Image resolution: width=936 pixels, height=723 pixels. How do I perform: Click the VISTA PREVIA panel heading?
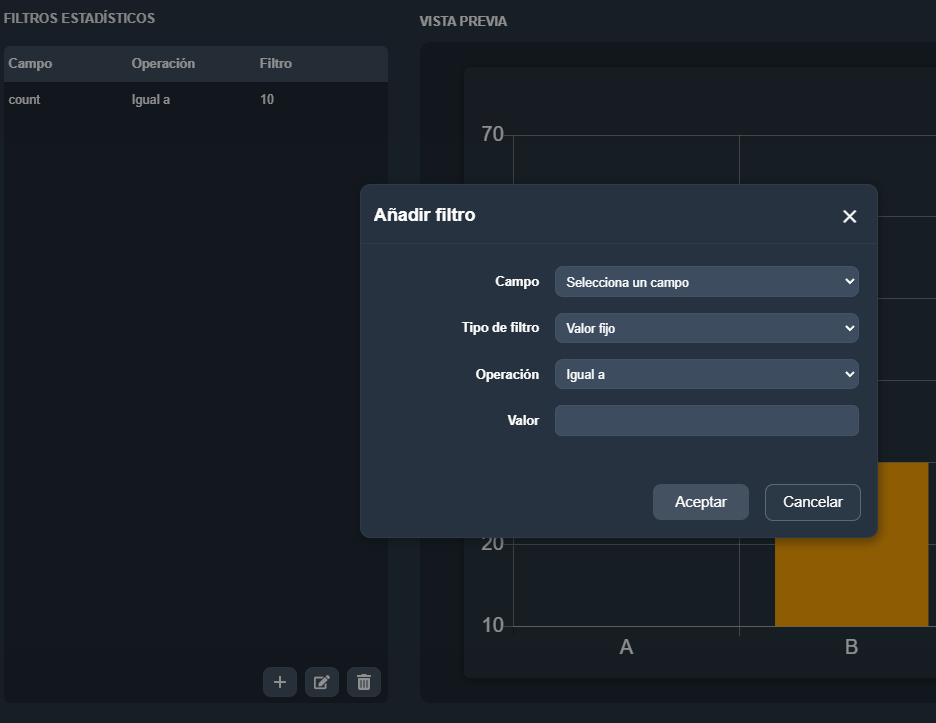click(463, 21)
